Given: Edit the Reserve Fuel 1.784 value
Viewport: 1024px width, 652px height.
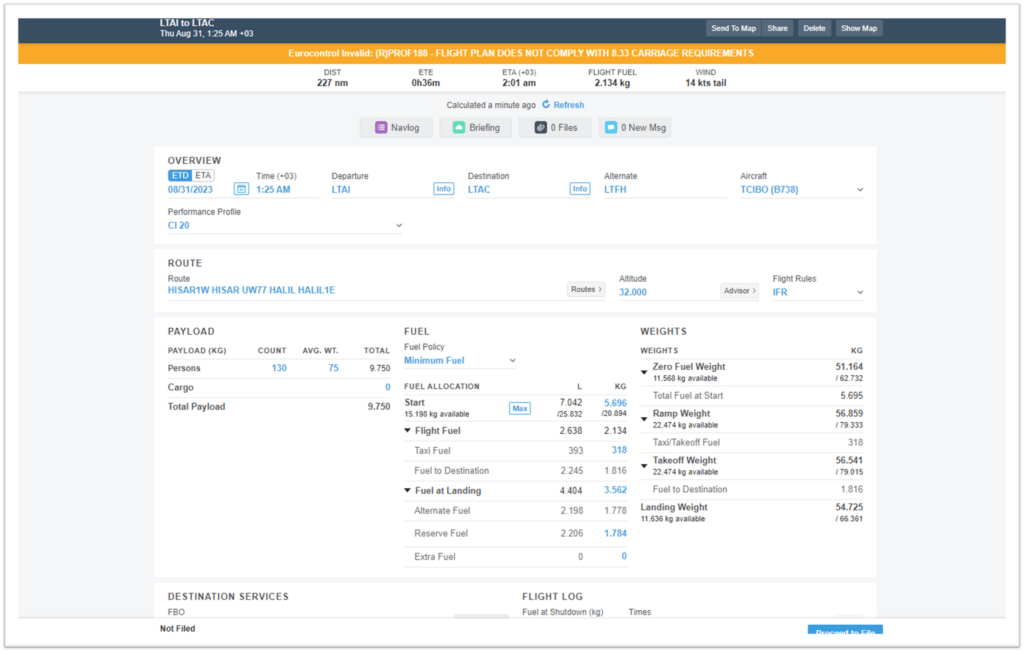Looking at the screenshot, I should [615, 533].
